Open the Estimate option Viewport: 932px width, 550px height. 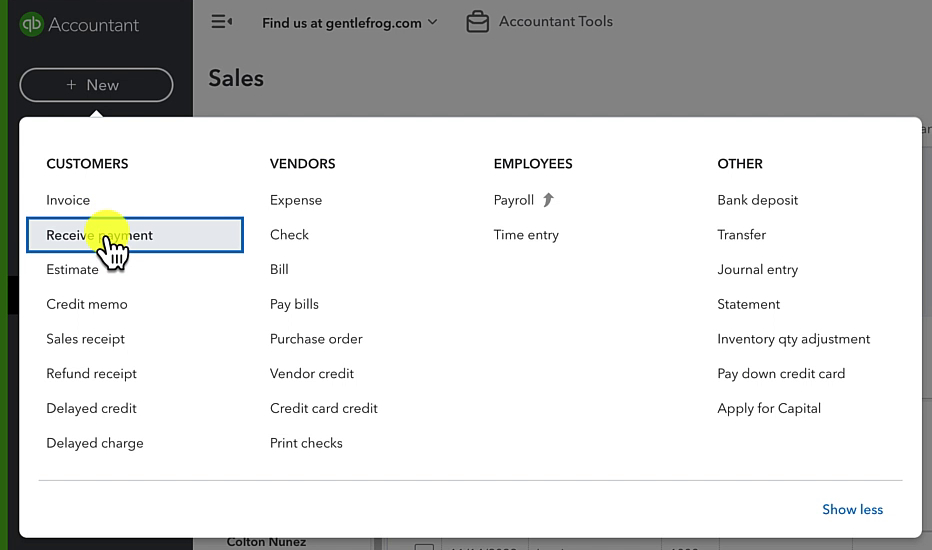click(73, 269)
